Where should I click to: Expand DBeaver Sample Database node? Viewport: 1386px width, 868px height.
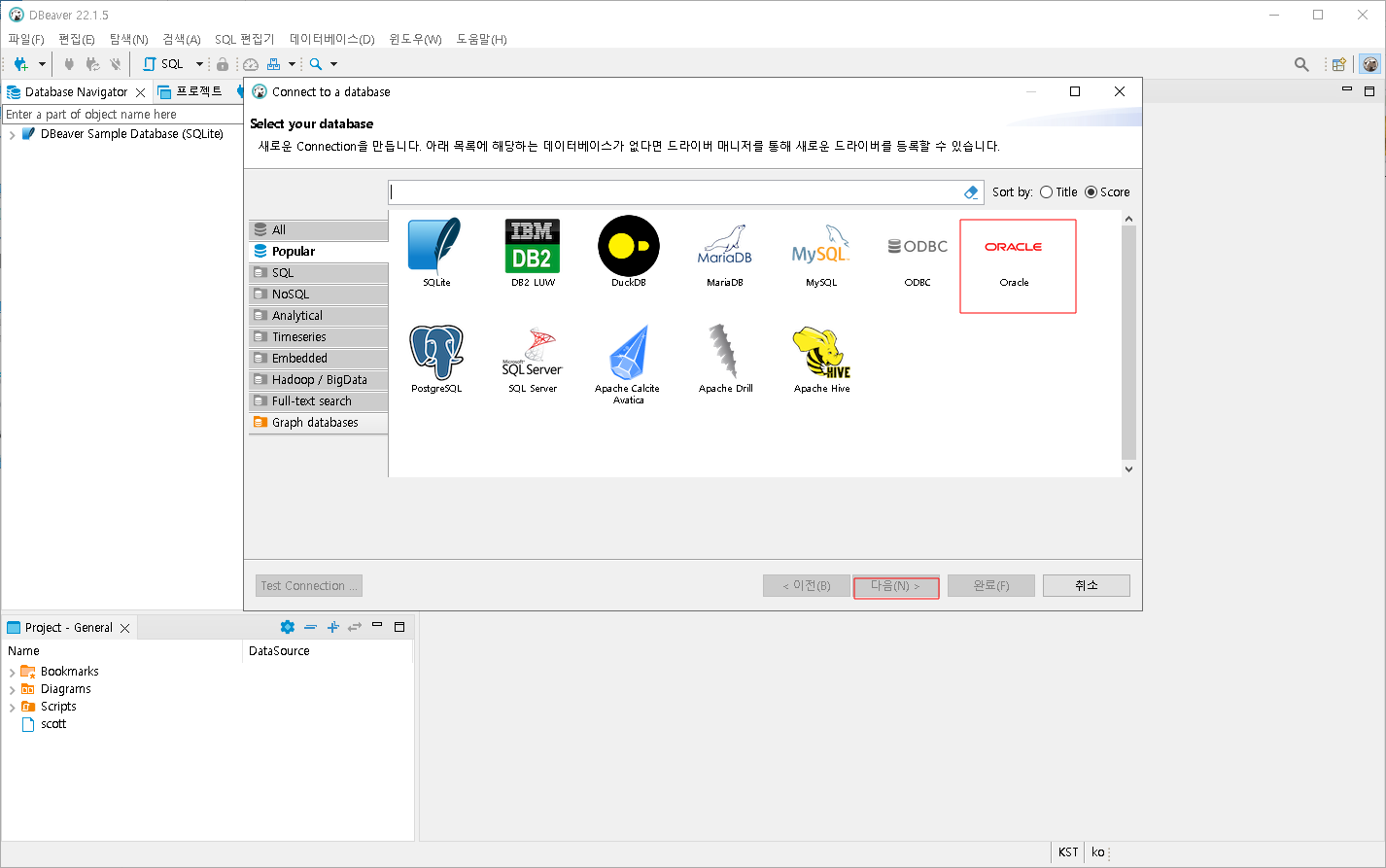click(x=12, y=135)
